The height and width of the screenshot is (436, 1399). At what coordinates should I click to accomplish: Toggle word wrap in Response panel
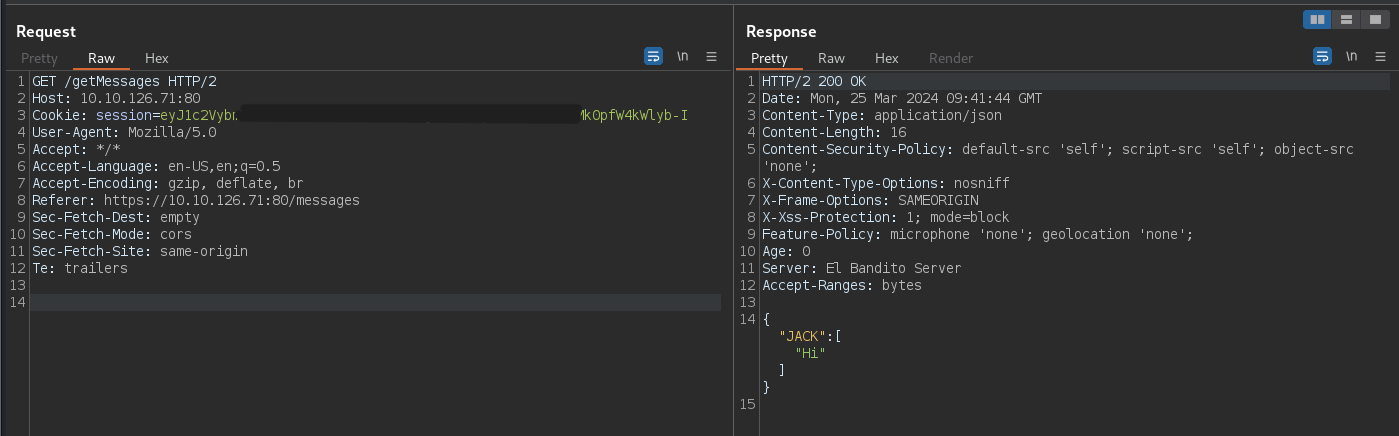click(1322, 57)
